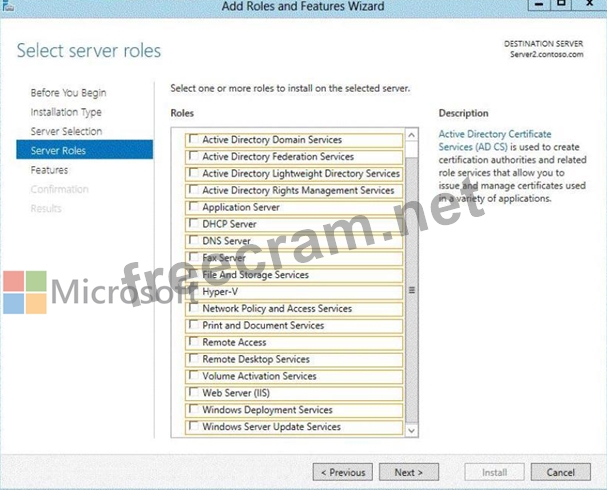The height and width of the screenshot is (490, 607).
Task: Click Server2.contoso.com destination server text
Action: pyautogui.click(x=547, y=54)
